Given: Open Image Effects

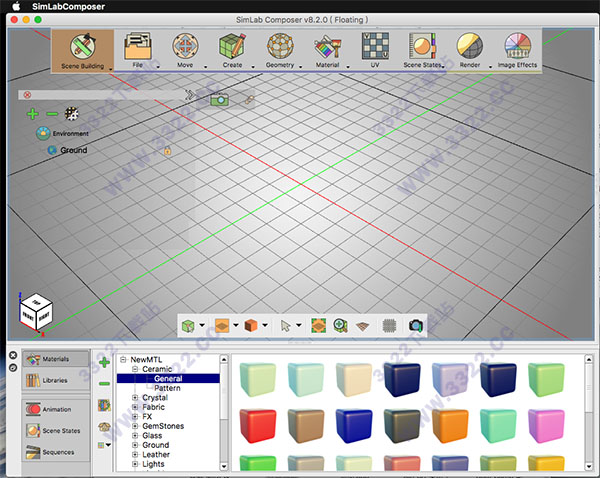Looking at the screenshot, I should pyautogui.click(x=517, y=51).
